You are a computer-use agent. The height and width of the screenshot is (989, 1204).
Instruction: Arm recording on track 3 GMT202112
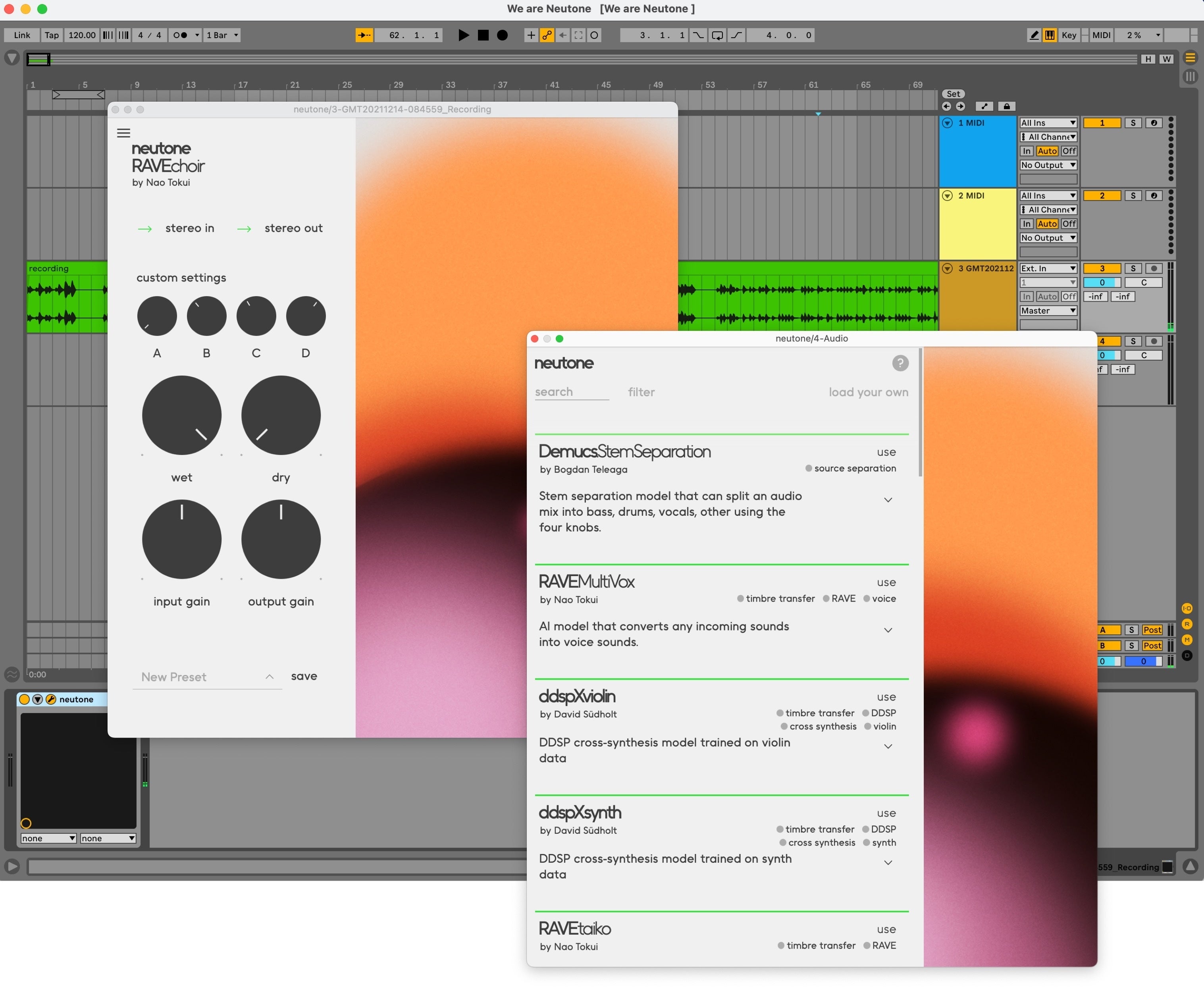(1154, 268)
